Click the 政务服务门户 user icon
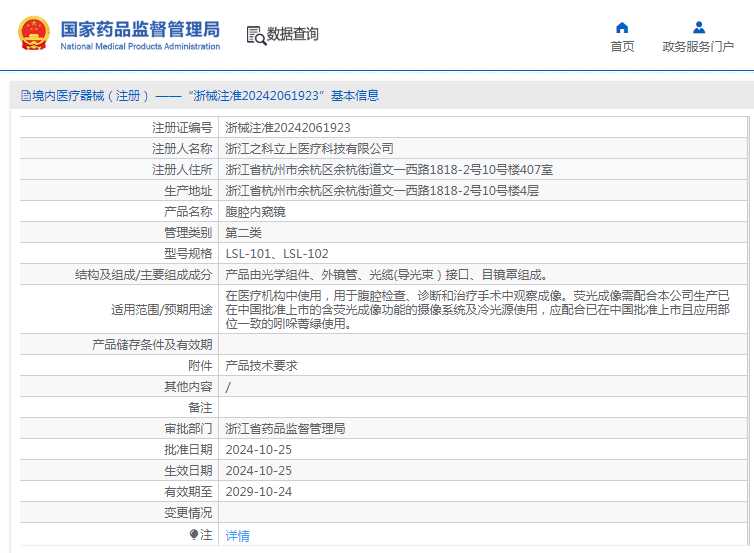 pos(699,27)
